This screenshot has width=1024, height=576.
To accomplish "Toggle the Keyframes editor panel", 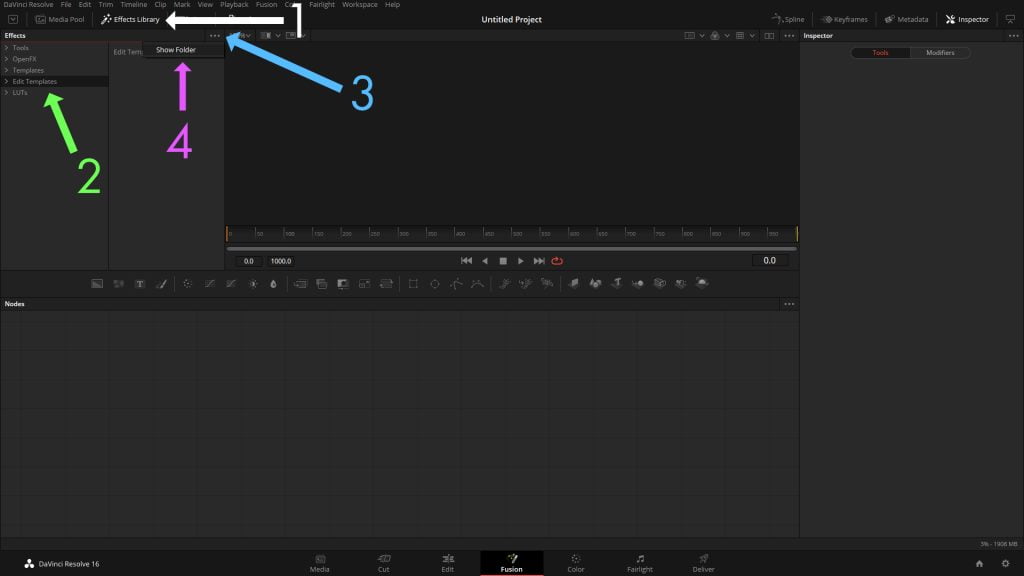I will tap(844, 20).
